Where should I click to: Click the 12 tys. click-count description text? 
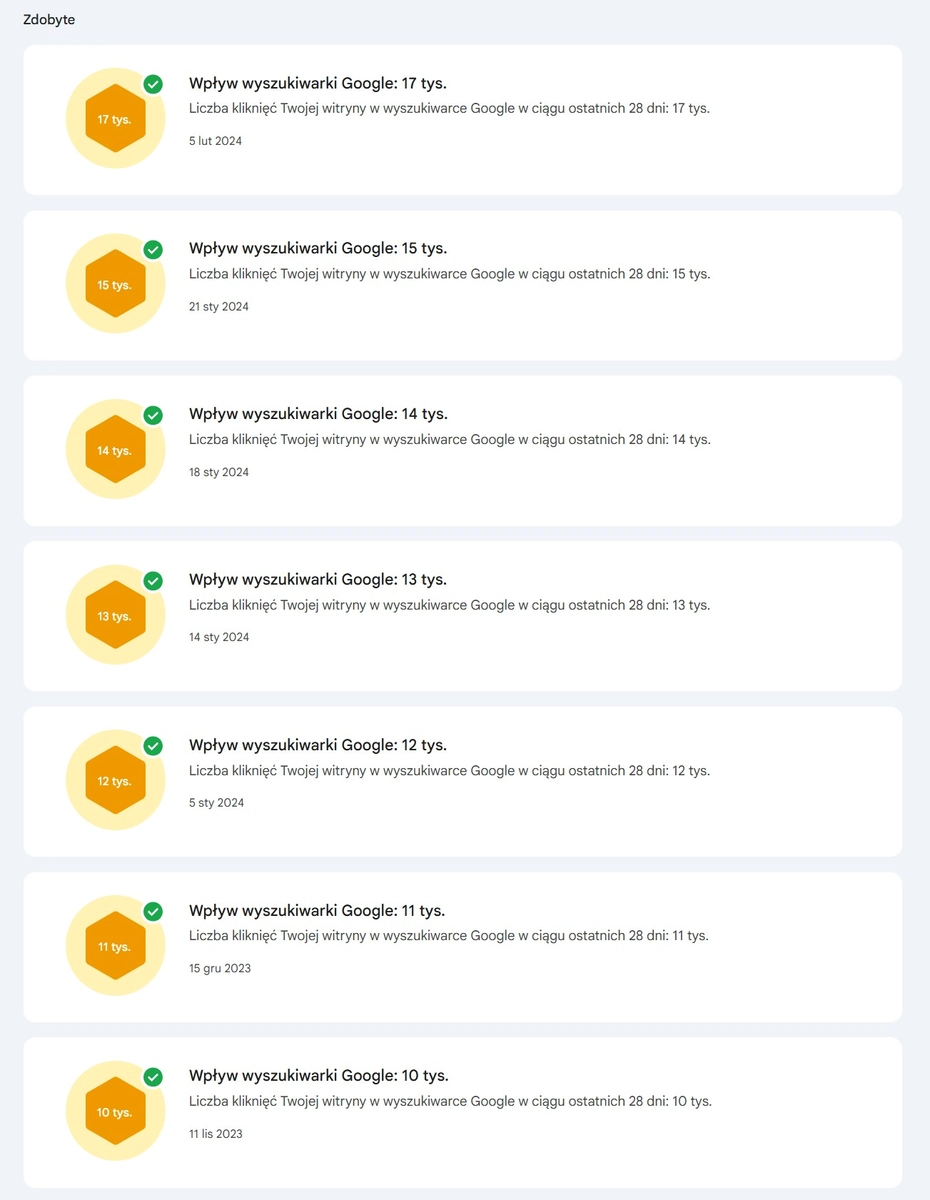click(x=449, y=770)
